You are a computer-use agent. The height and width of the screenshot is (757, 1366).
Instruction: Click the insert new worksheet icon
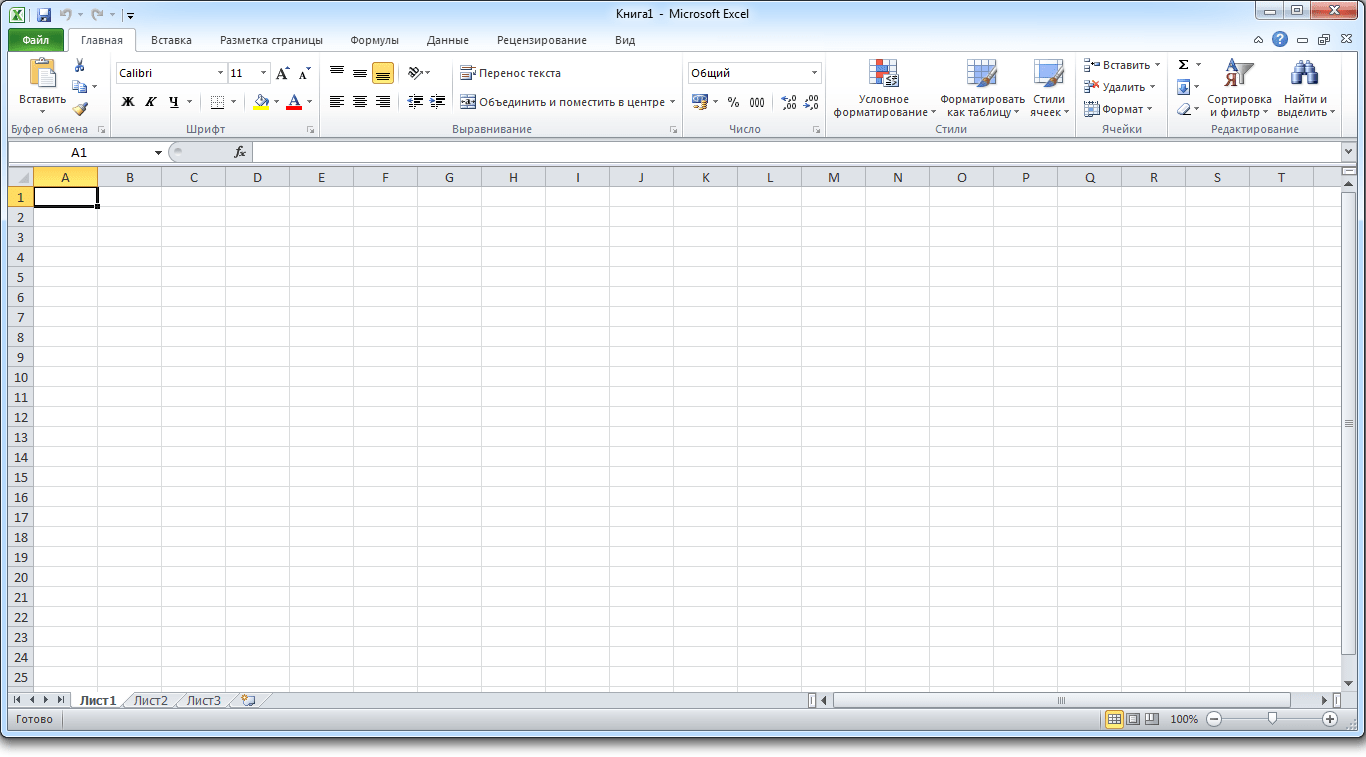[x=248, y=701]
